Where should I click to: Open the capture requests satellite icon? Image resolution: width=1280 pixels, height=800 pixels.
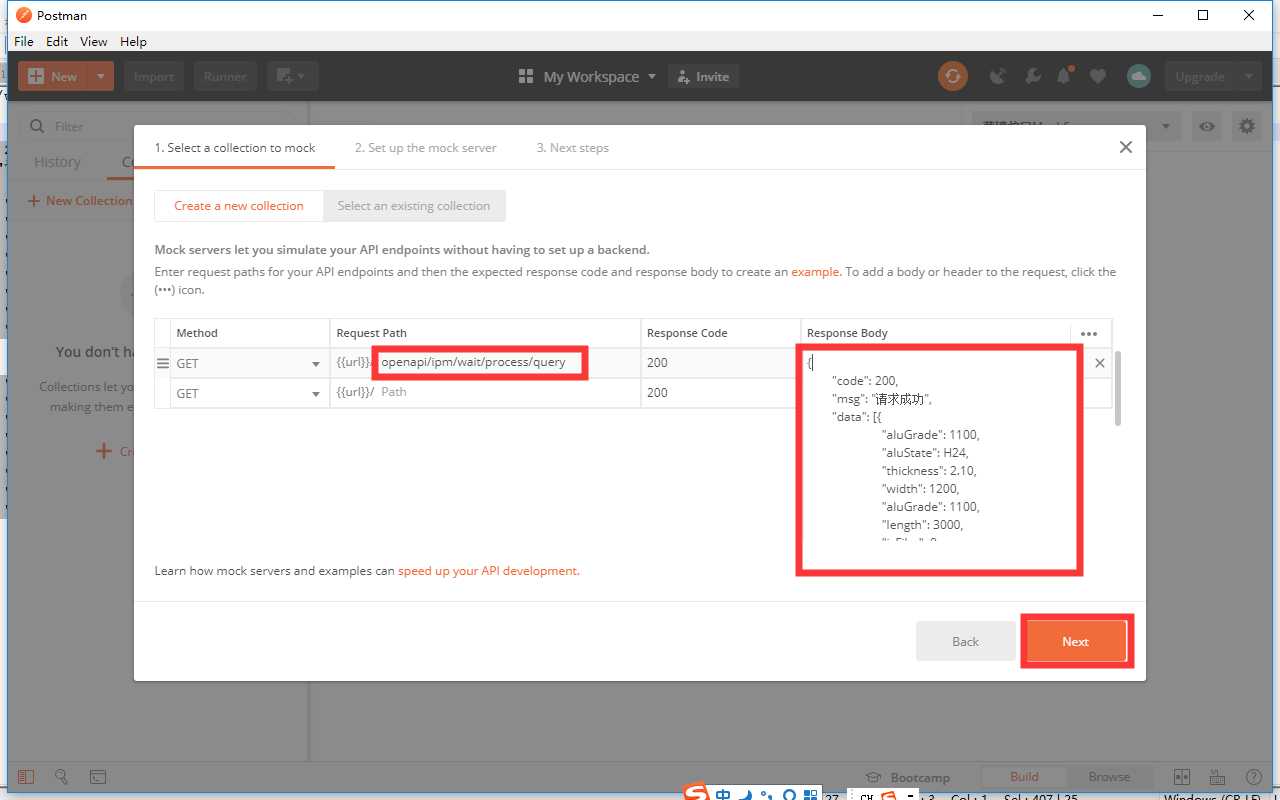pos(997,76)
